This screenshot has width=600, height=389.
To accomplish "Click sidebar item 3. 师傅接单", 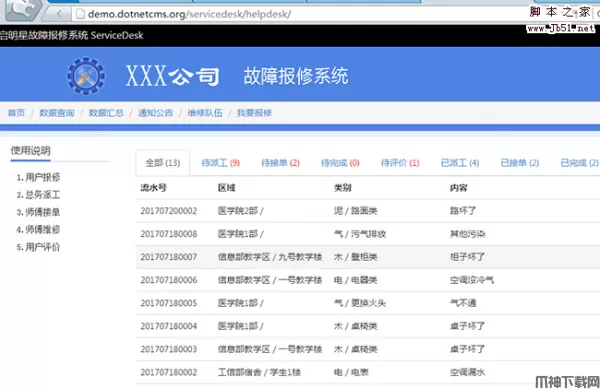I will tap(38, 212).
